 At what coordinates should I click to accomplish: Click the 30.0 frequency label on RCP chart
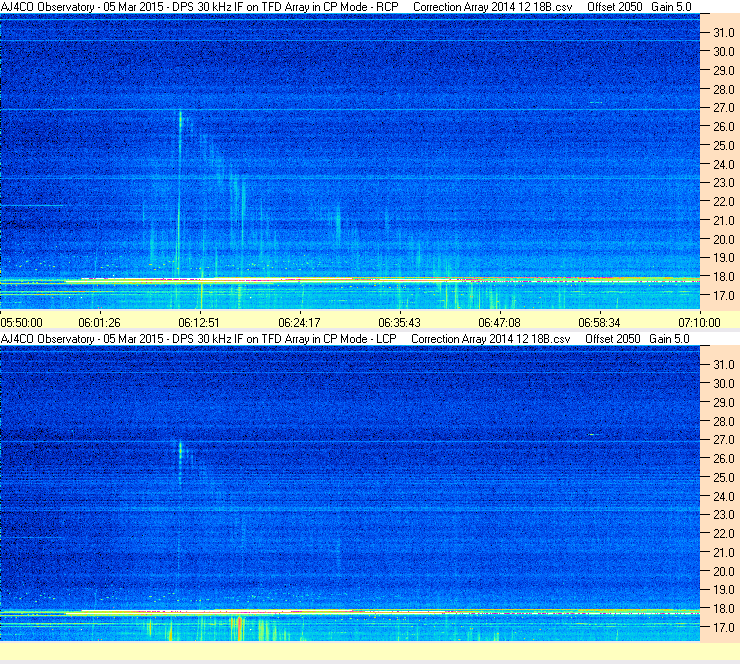pyautogui.click(x=723, y=51)
